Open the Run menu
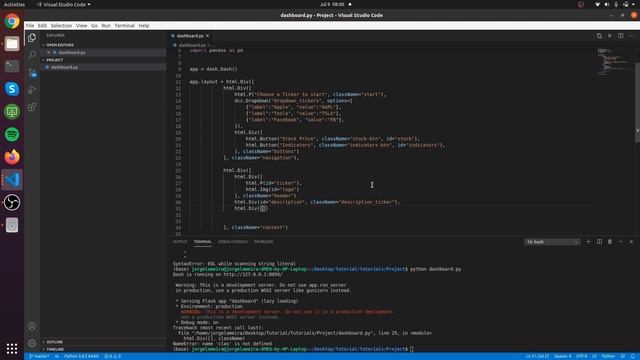The height and width of the screenshot is (360, 640). [x=106, y=26]
